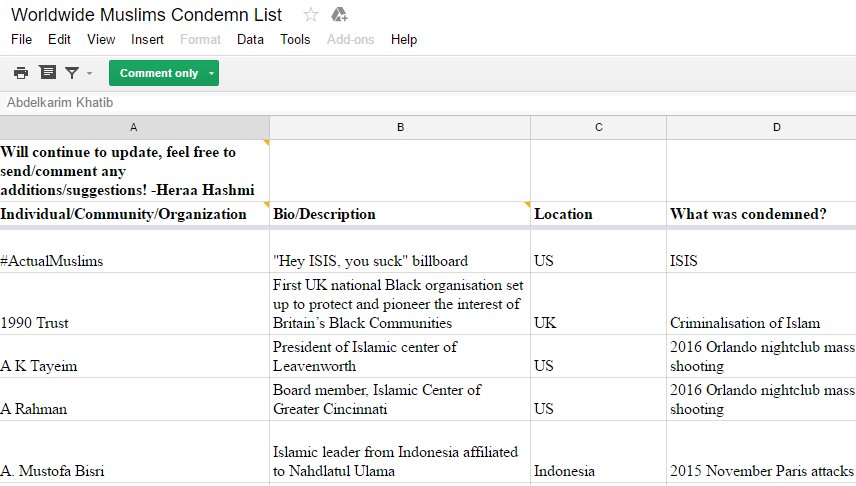Select column B header
This screenshot has width=856, height=486.
400,127
